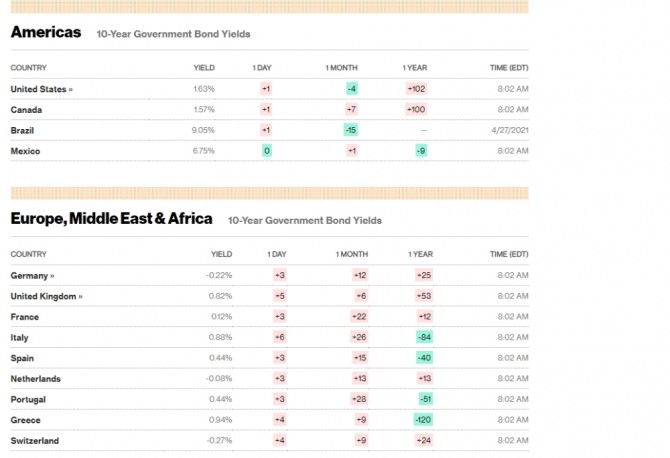The height and width of the screenshot is (458, 670).
Task: Click United States 1 Year +102 badge
Action: point(416,89)
